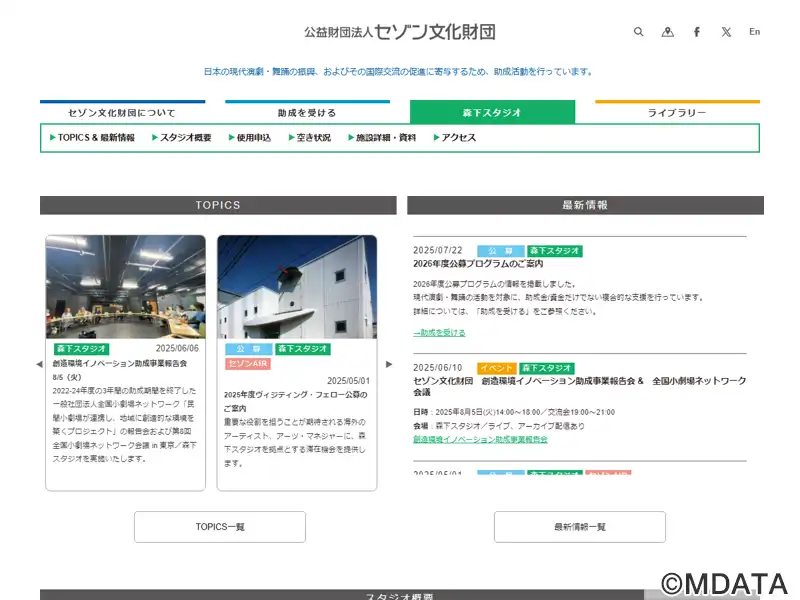Open the X (Twitter) icon

(726, 32)
